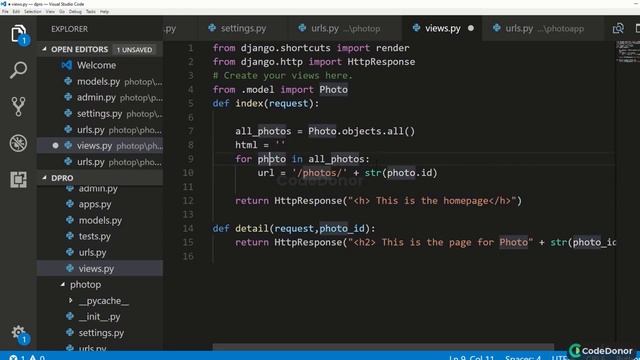Click Ln 9, Col 11 in status bar
This screenshot has height=360, width=640.
click(471, 358)
